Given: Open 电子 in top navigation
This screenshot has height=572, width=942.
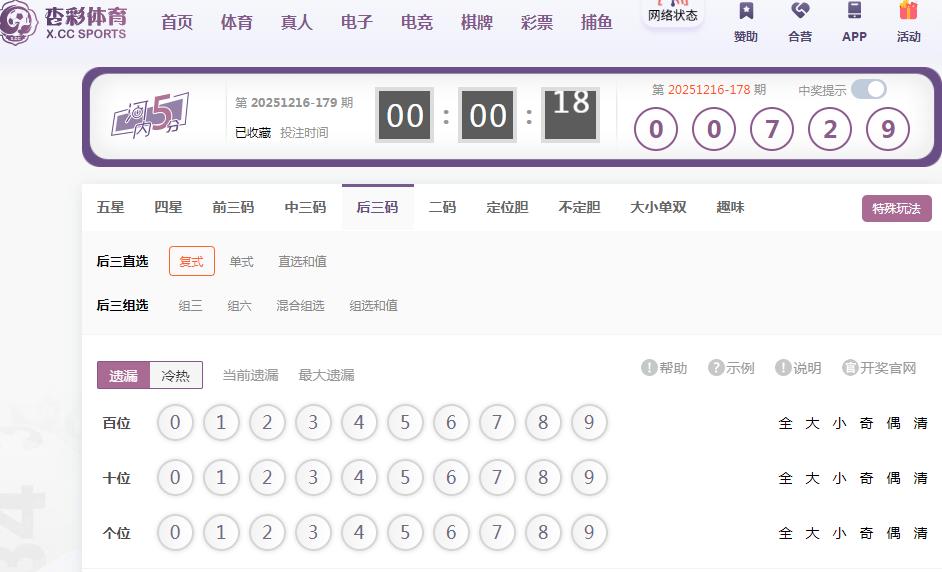Looking at the screenshot, I should (x=357, y=22).
